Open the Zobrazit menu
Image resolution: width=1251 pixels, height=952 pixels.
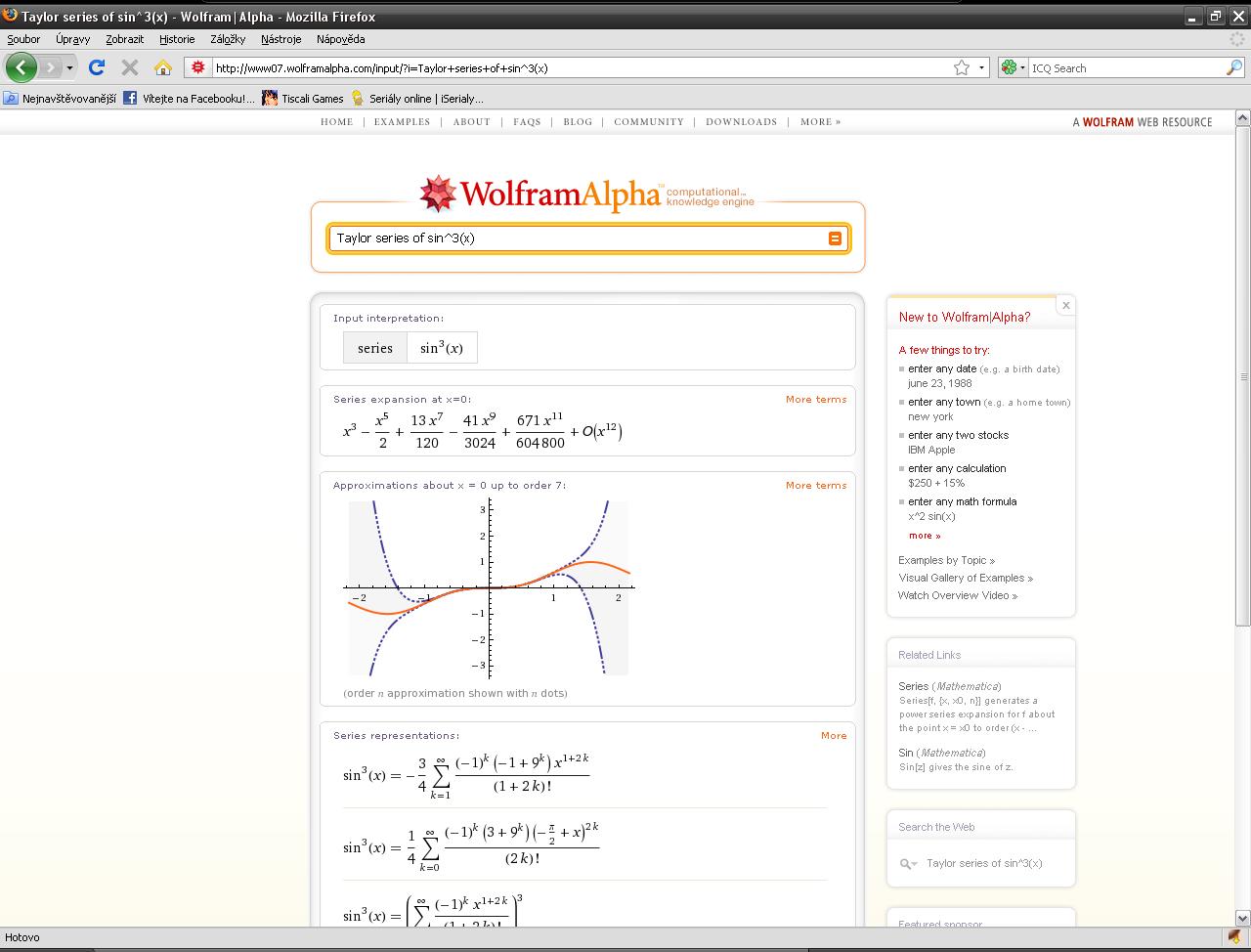124,39
